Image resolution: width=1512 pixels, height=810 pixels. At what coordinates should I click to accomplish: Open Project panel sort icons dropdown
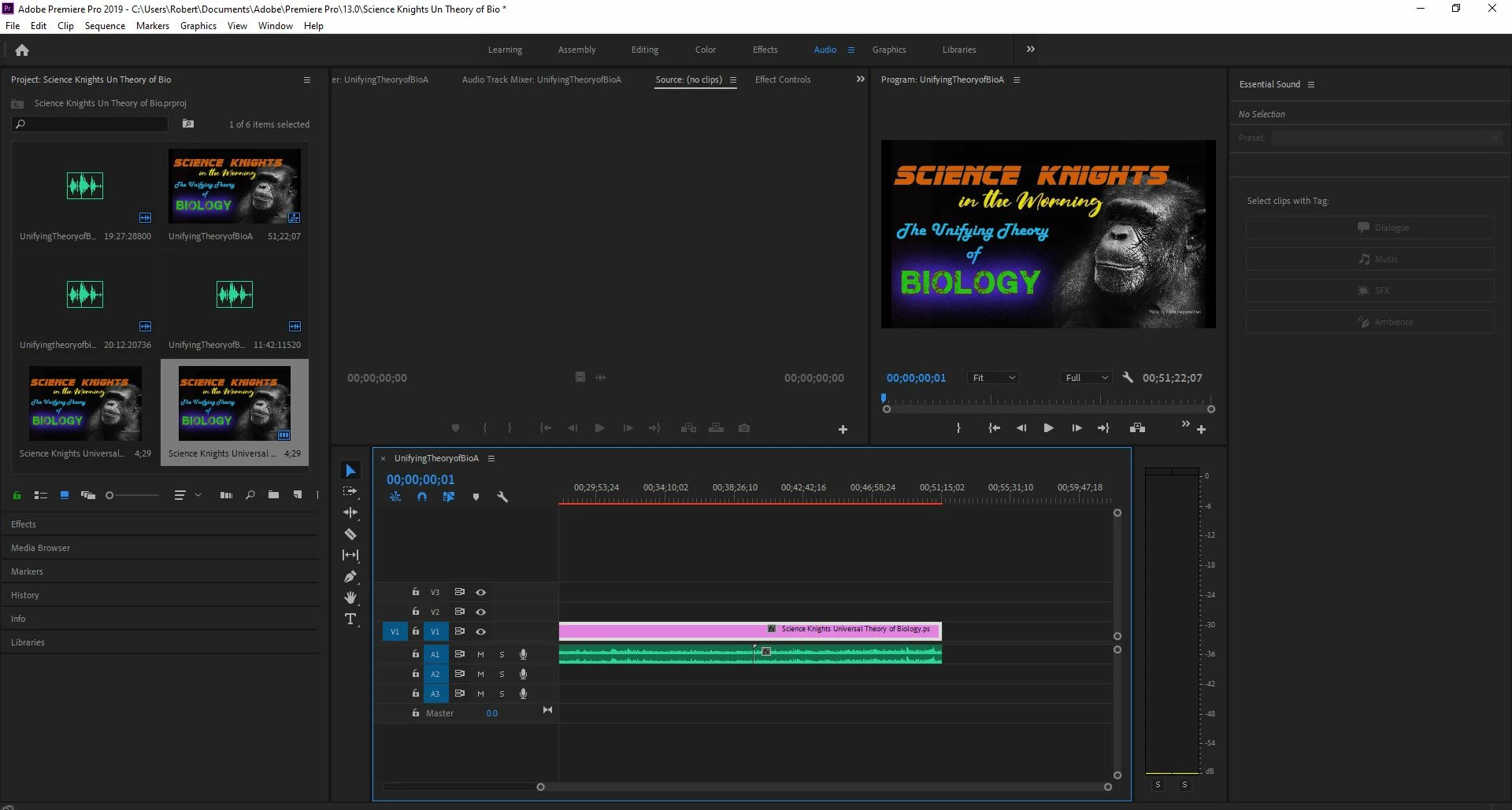(x=187, y=495)
